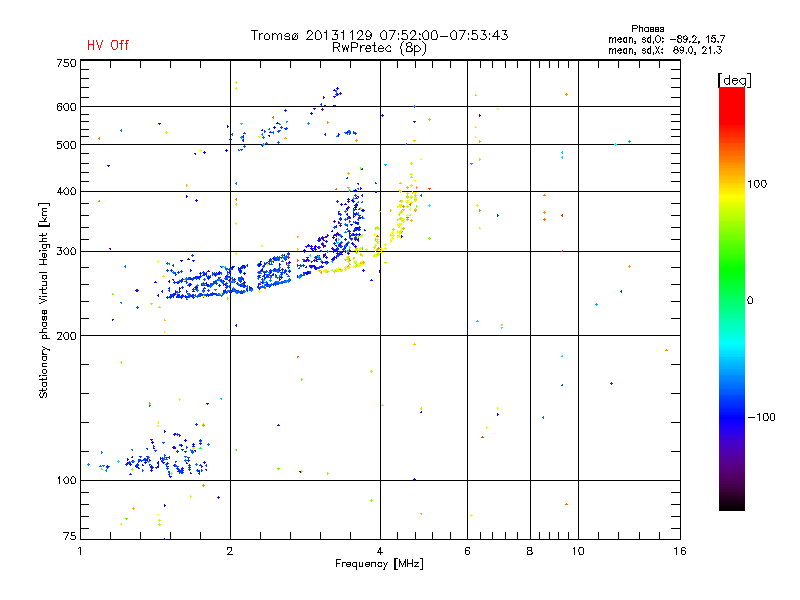The image size is (800, 600).
Task: Click the '16' frequency axis label
Action: 680,551
